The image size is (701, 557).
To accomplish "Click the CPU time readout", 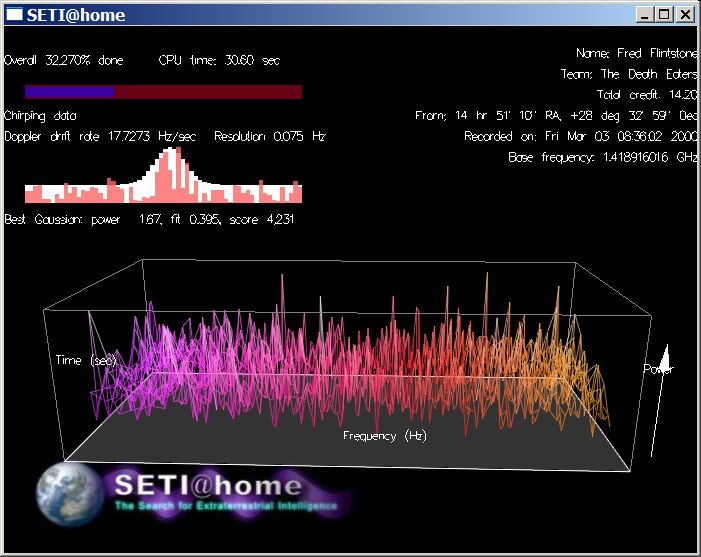I will tap(219, 60).
